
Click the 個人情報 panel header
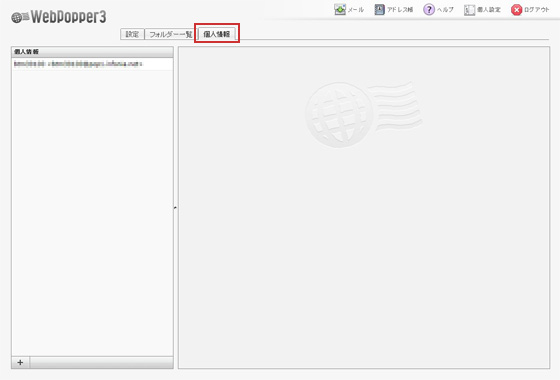click(x=92, y=52)
